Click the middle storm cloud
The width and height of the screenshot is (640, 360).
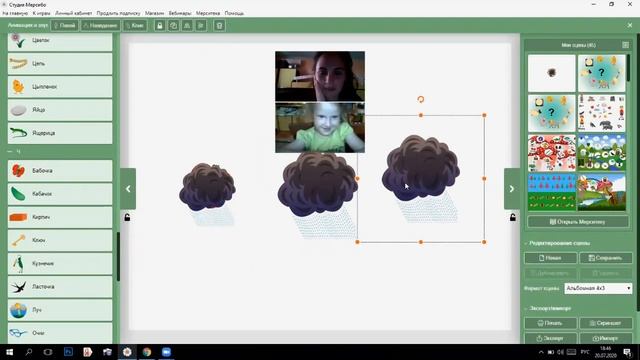click(318, 184)
